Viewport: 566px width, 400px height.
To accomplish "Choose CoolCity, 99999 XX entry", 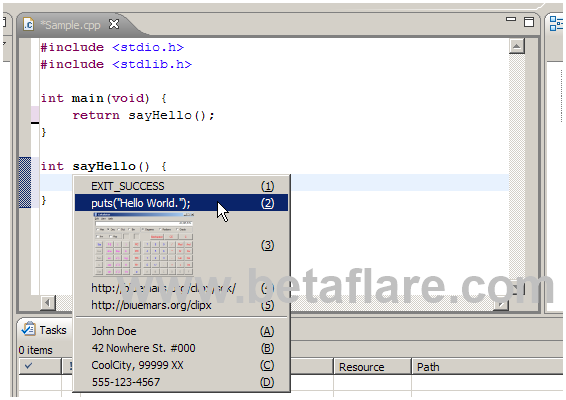I will coord(182,365).
